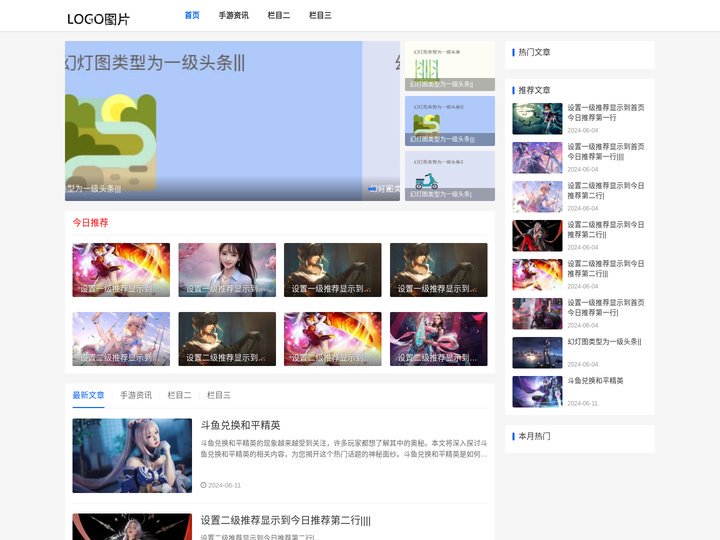Switch to the 栏目三 tab in the article list
Image resolution: width=720 pixels, height=540 pixels.
tap(219, 395)
